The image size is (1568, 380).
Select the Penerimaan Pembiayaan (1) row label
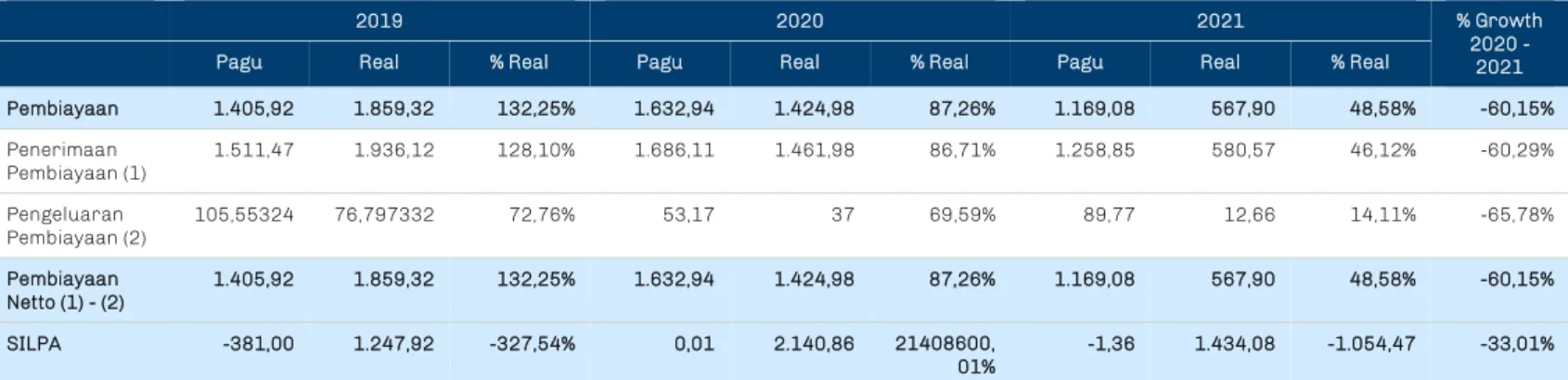[76, 161]
